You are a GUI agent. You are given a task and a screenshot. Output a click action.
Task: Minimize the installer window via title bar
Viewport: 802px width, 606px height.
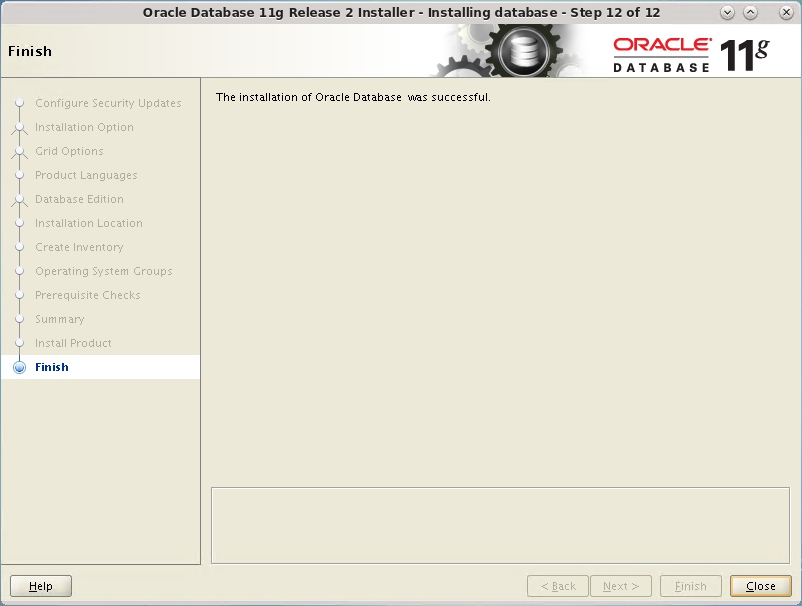727,13
